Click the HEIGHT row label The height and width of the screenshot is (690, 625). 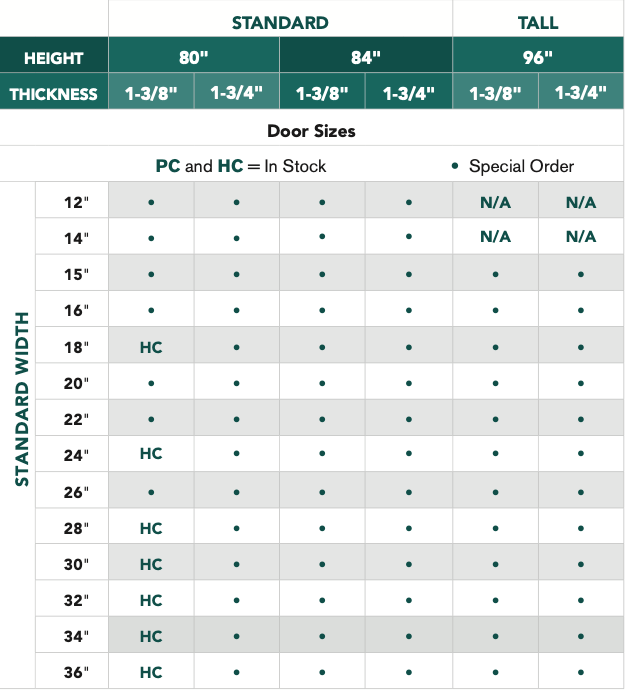click(54, 58)
